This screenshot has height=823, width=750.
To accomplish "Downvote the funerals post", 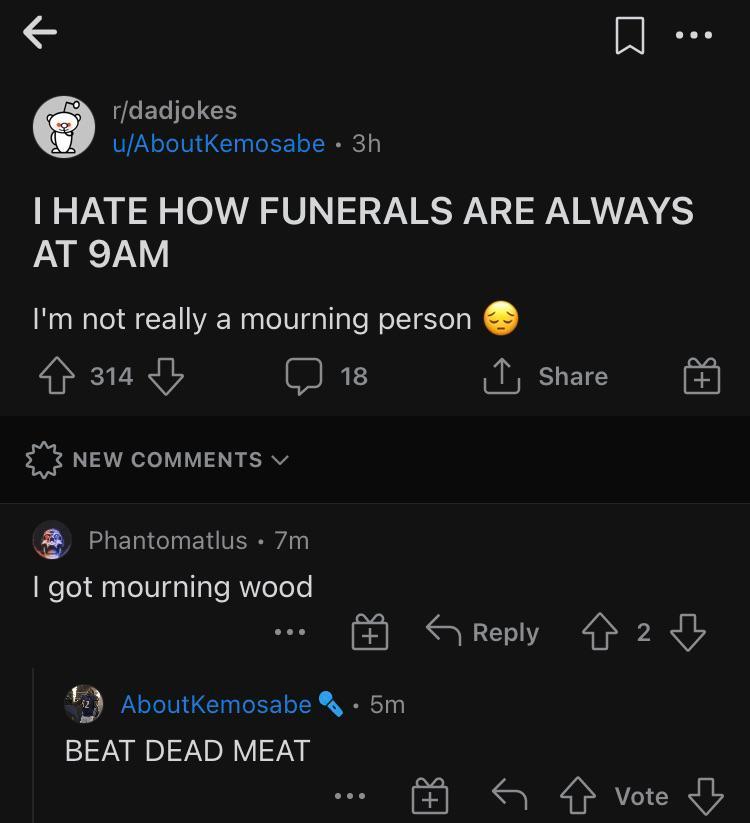I will point(166,376).
